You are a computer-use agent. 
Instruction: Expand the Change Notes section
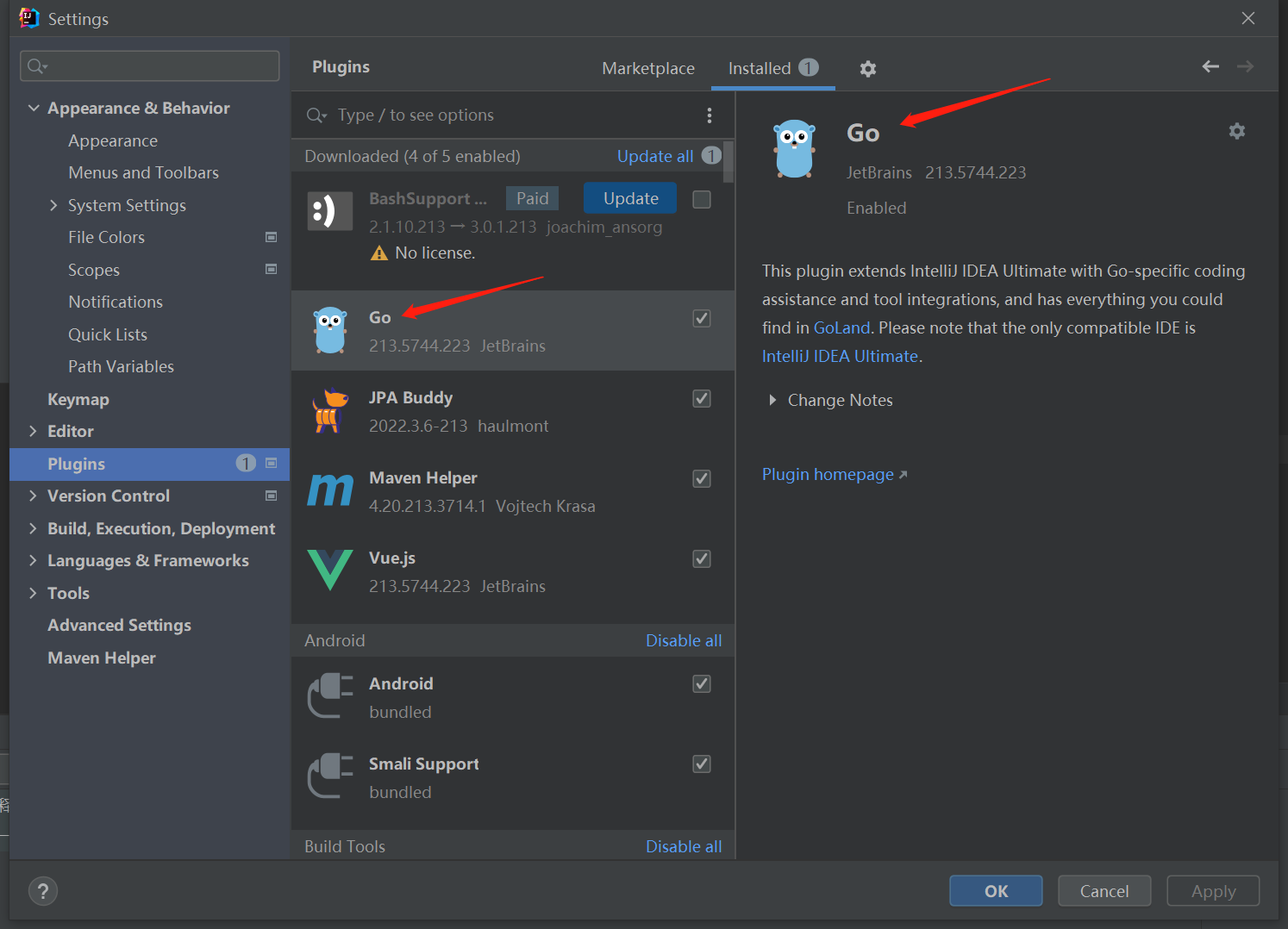click(772, 401)
